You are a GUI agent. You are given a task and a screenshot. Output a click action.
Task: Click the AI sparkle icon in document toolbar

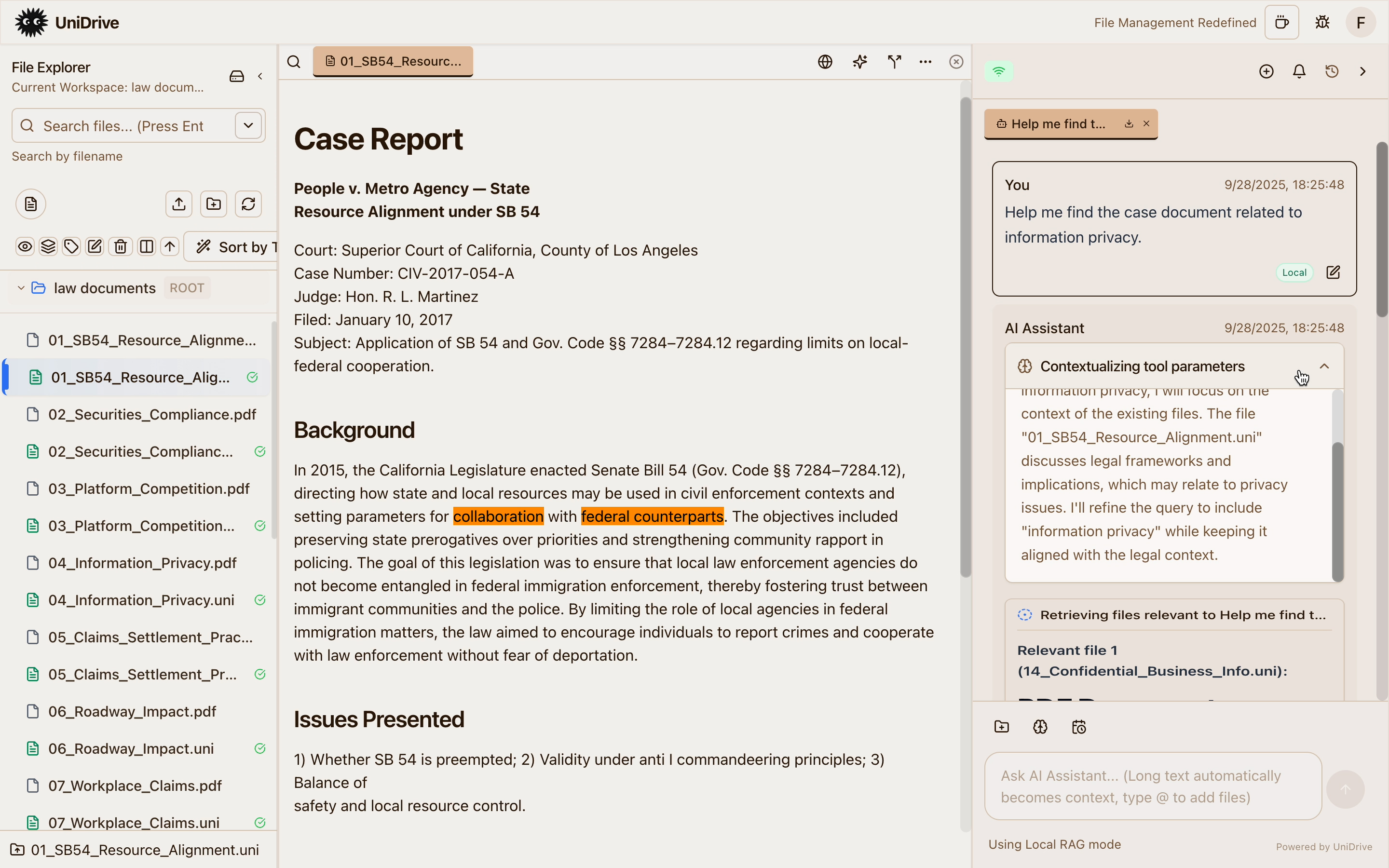coord(859,61)
